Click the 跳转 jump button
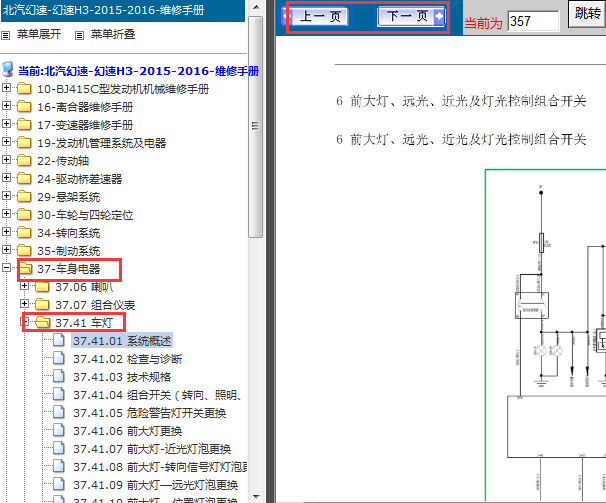The image size is (606, 503). tap(587, 14)
